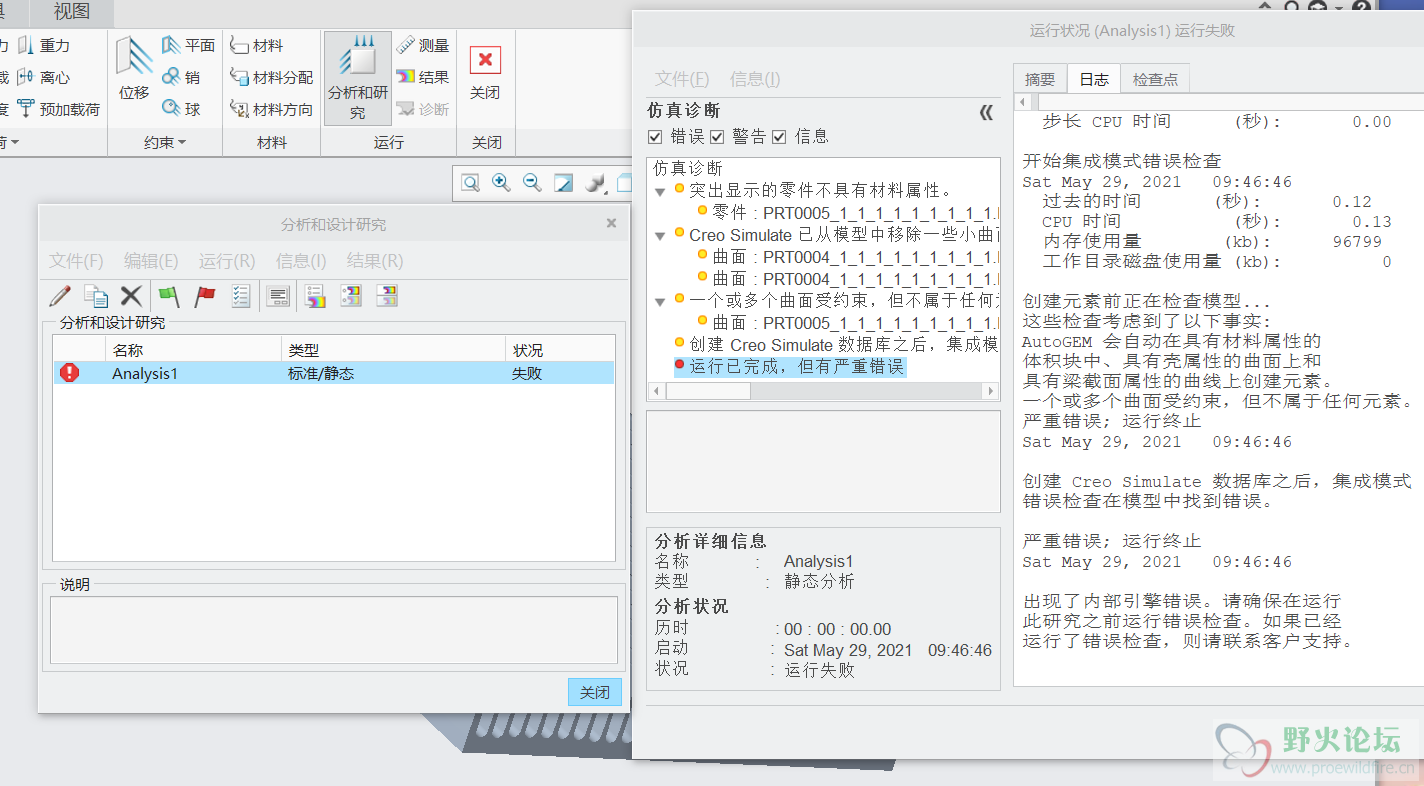This screenshot has width=1424, height=786.
Task: Open the 结果(R) menu
Action: pyautogui.click(x=375, y=261)
